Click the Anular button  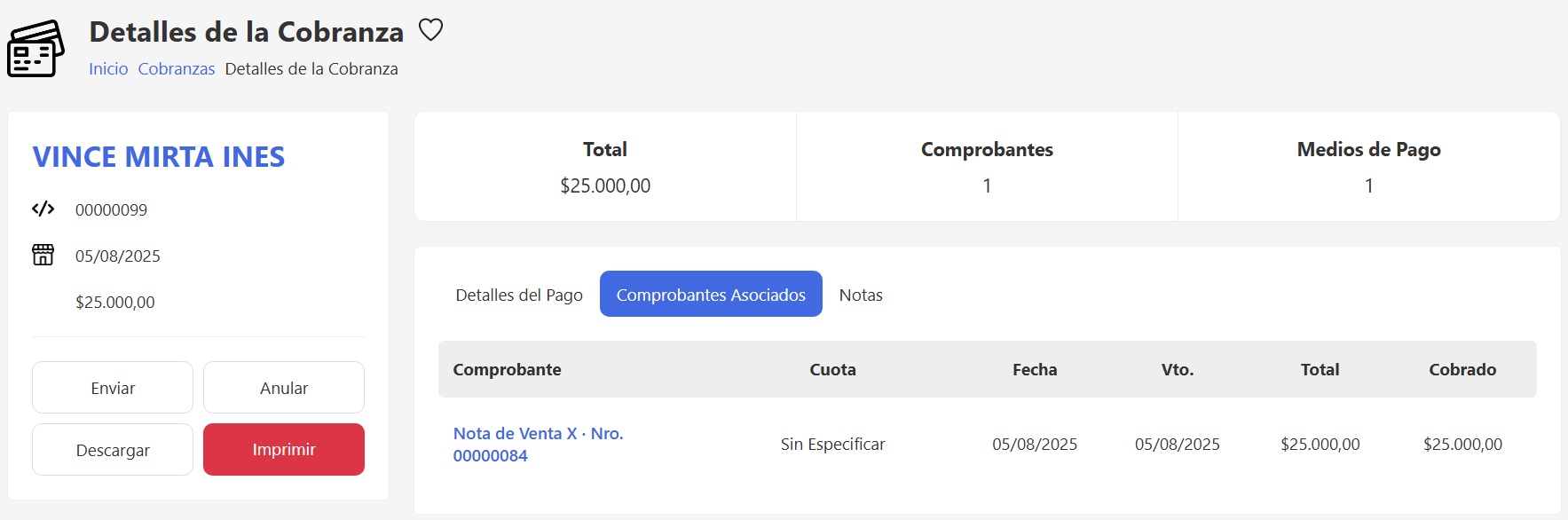click(x=284, y=388)
